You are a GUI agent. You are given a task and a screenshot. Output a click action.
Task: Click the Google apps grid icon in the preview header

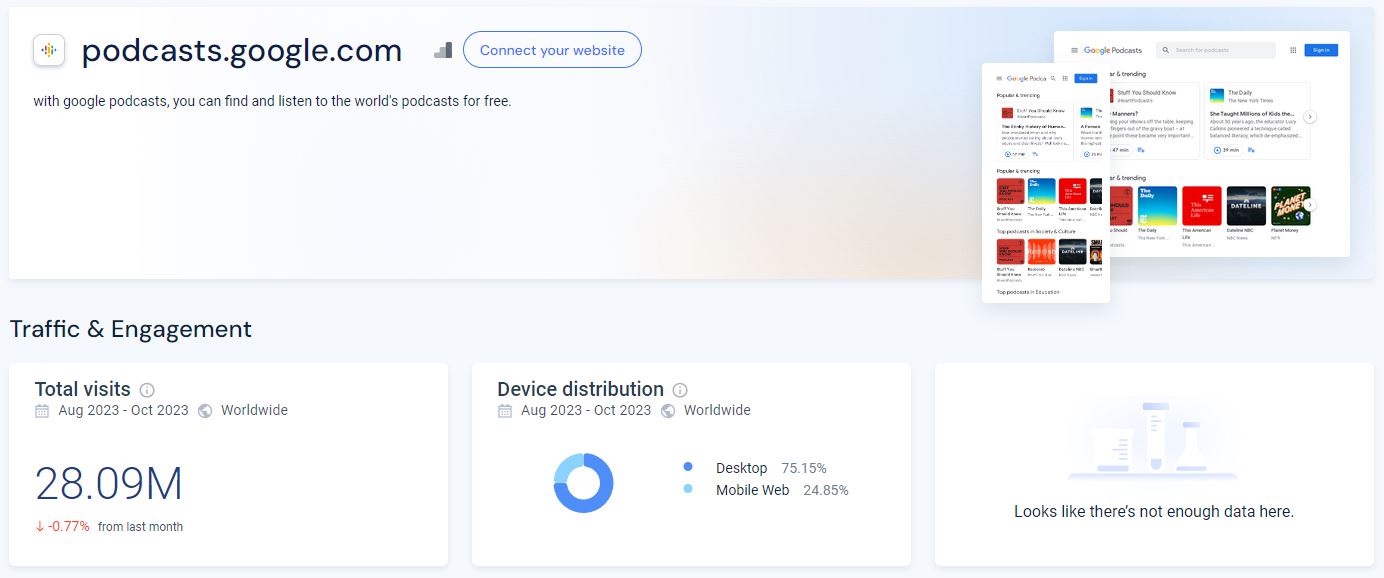click(1293, 50)
